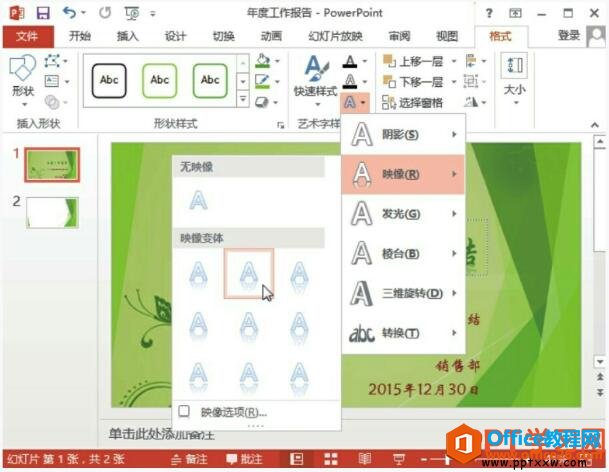Customize Quick Access Toolbar dropdown arrow
609x472 pixels.
coord(153,14)
